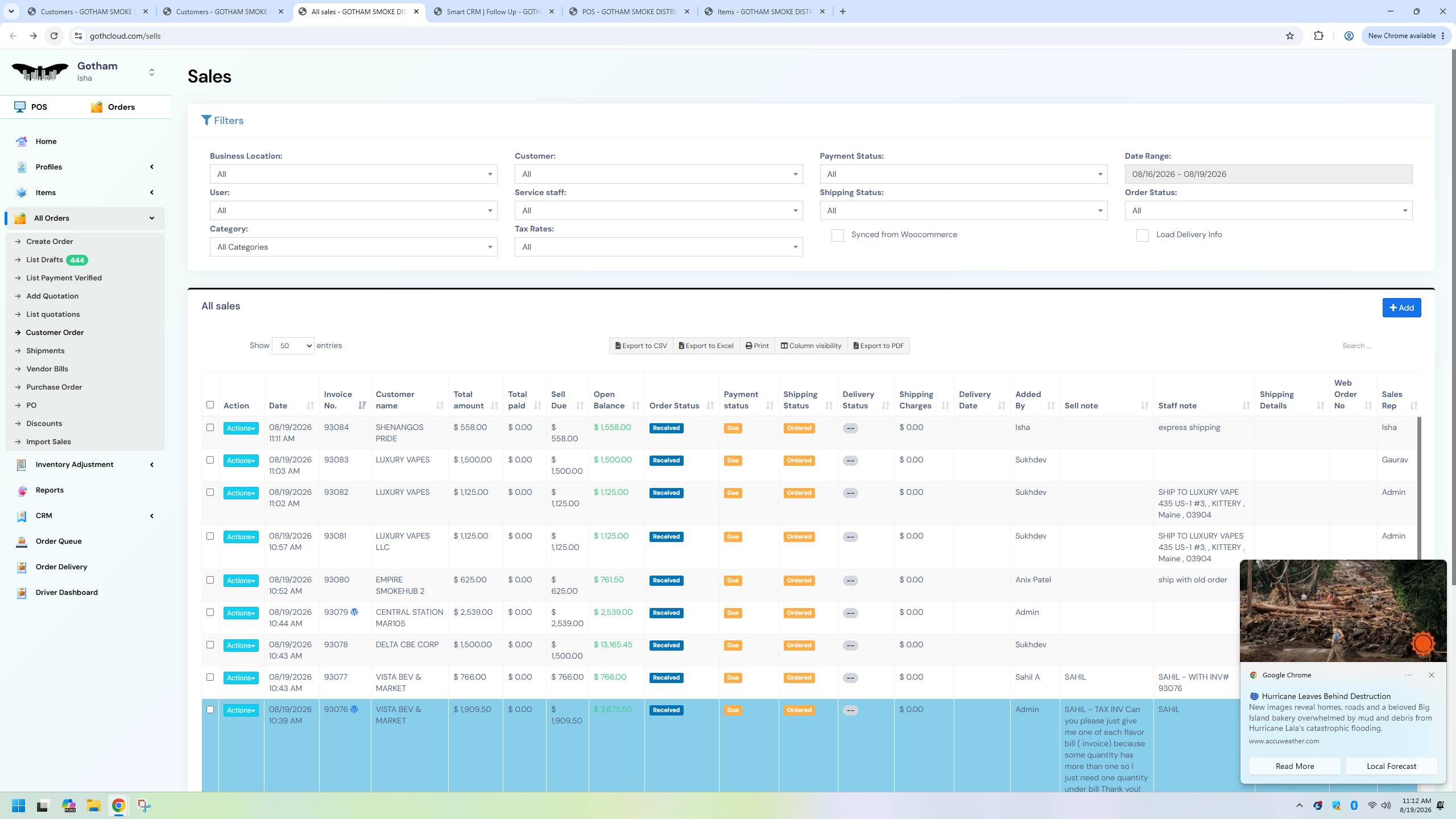
Task: Click the blue Add button
Action: click(x=1401, y=308)
